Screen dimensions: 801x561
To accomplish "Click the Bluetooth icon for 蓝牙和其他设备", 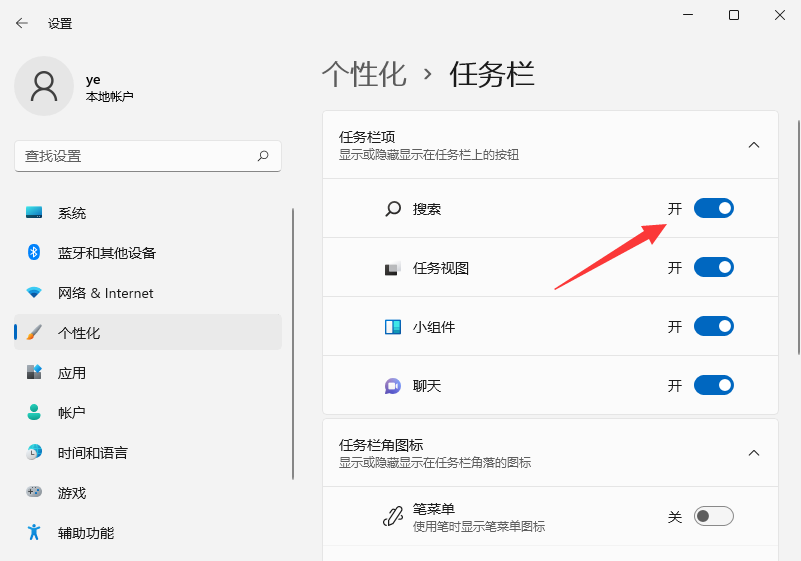I will [34, 253].
